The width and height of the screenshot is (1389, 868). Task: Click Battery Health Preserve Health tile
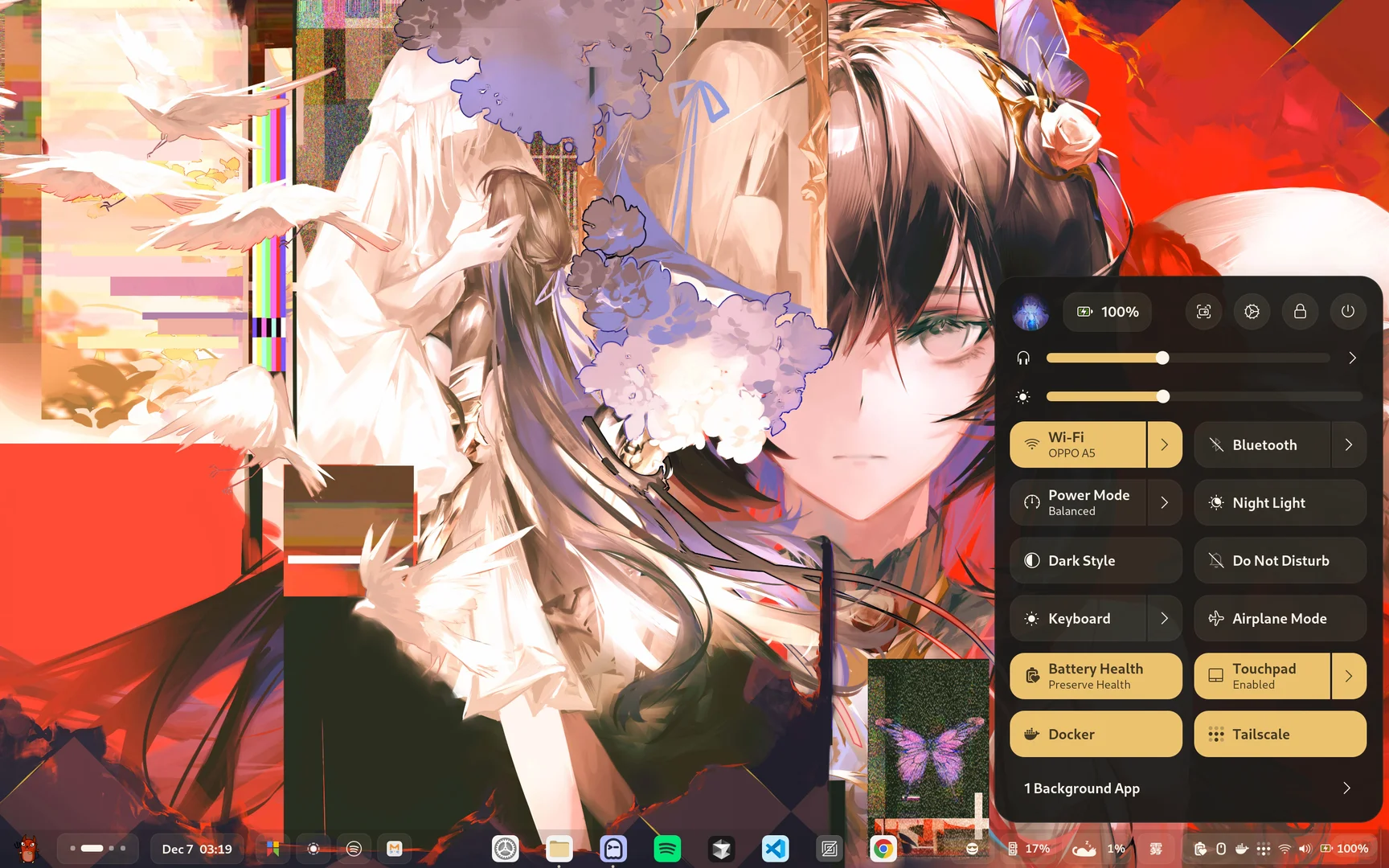(1096, 676)
